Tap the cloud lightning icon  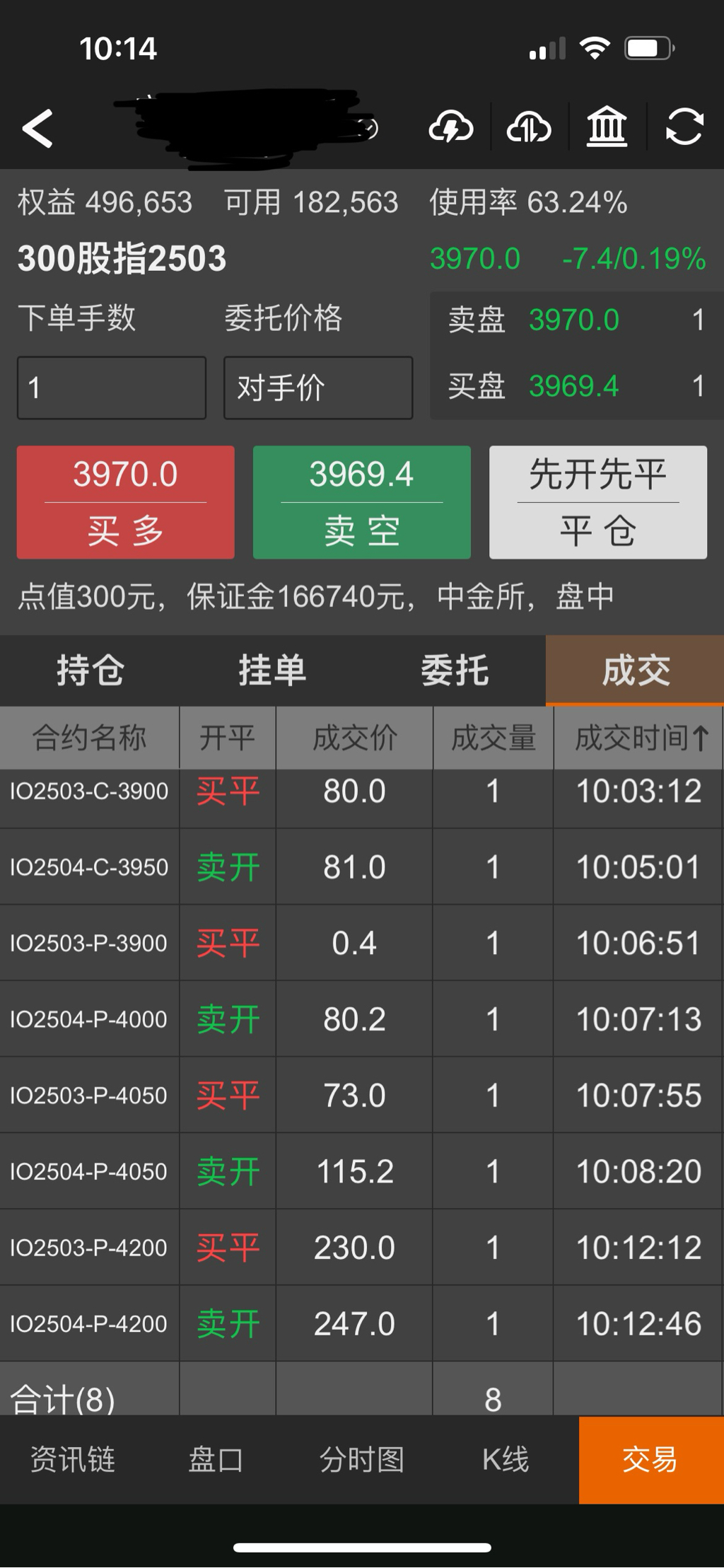pos(451,128)
